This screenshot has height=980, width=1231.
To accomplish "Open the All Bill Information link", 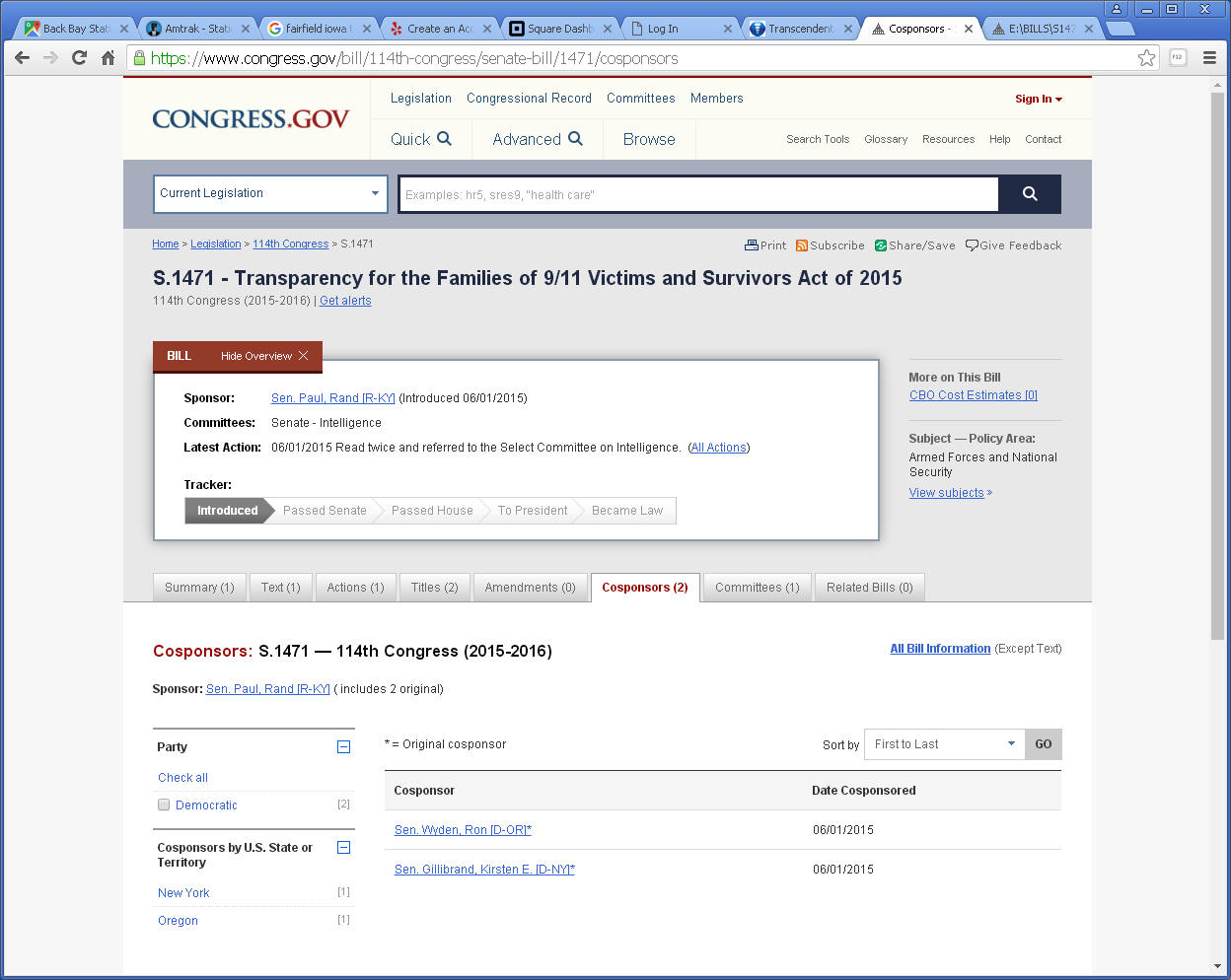I will click(940, 649).
